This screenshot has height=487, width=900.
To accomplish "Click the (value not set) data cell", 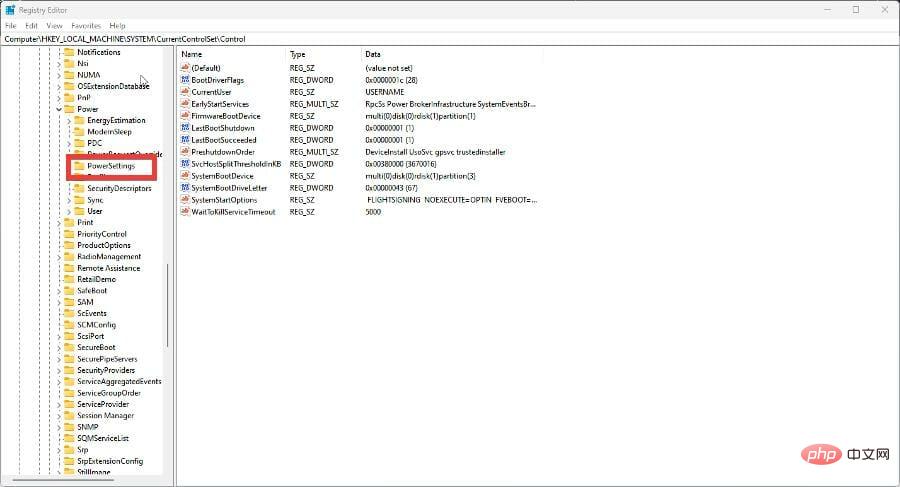I will pyautogui.click(x=389, y=68).
